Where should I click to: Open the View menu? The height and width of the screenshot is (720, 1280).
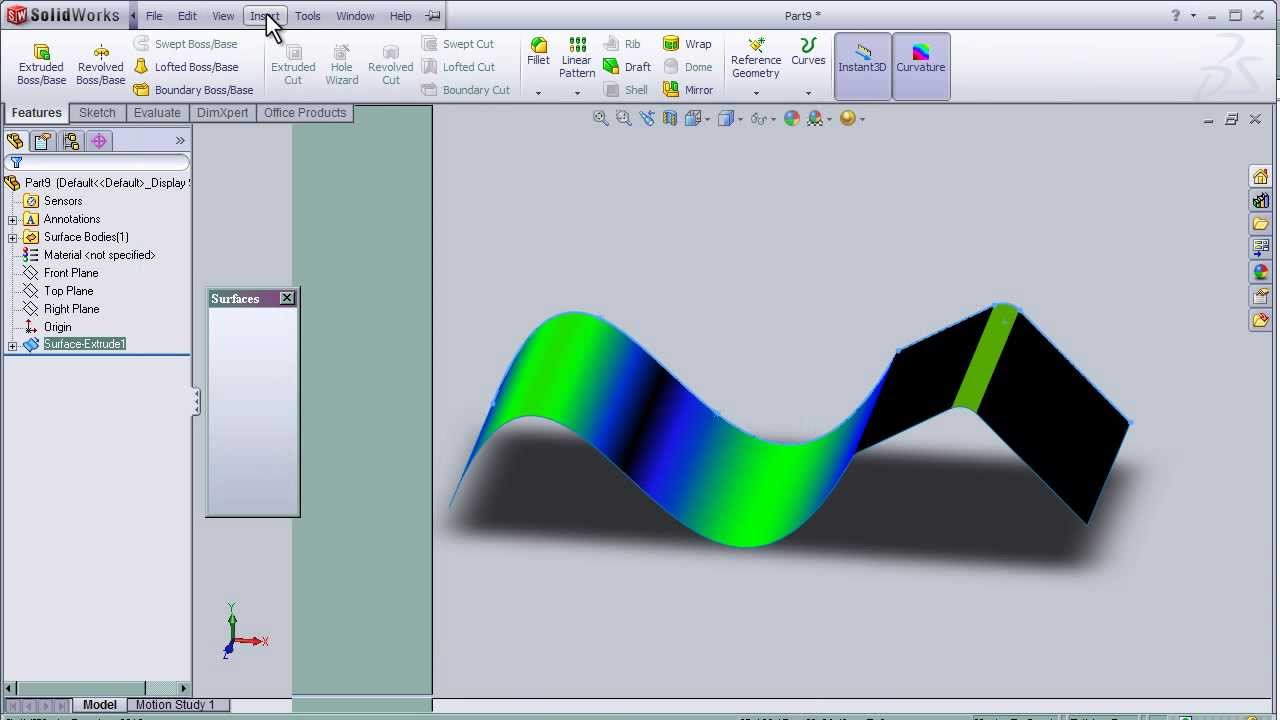tap(223, 16)
